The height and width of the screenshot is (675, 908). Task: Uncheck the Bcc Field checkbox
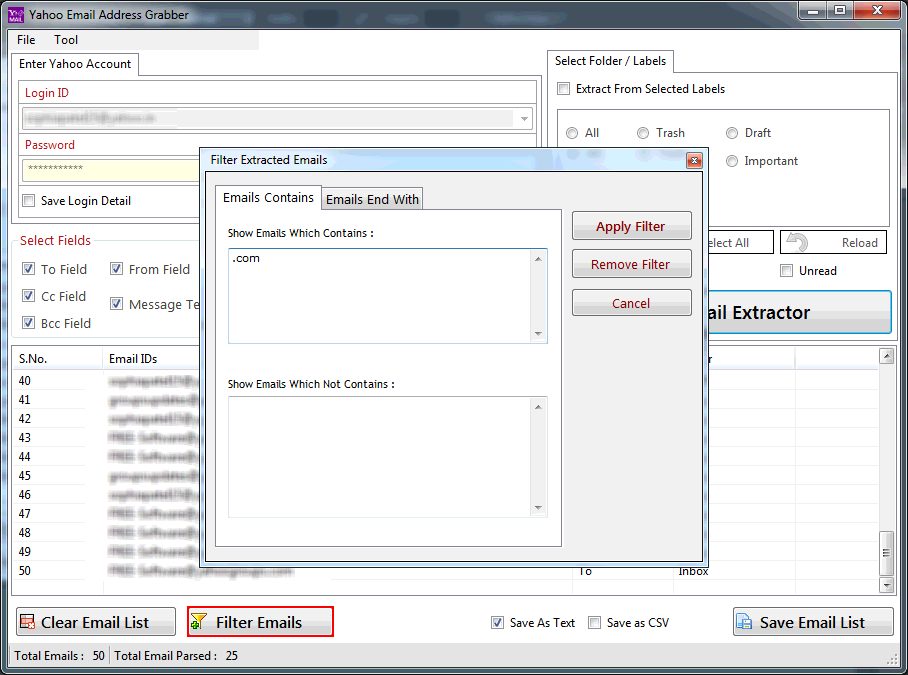[28, 322]
